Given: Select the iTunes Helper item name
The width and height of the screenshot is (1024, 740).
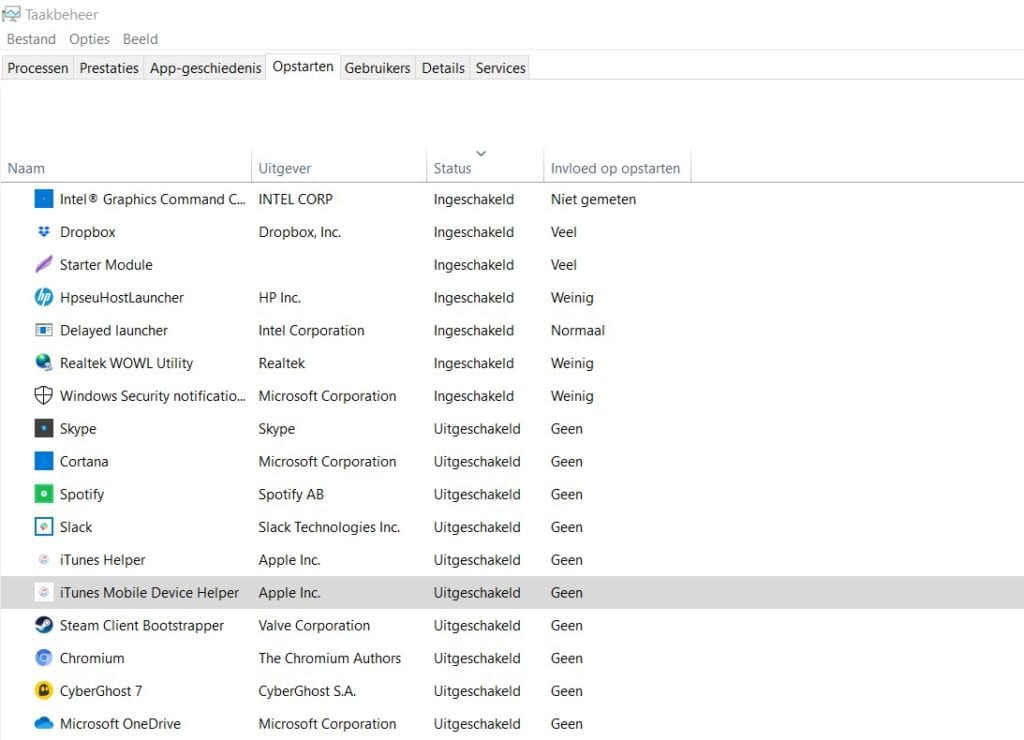Looking at the screenshot, I should [103, 560].
